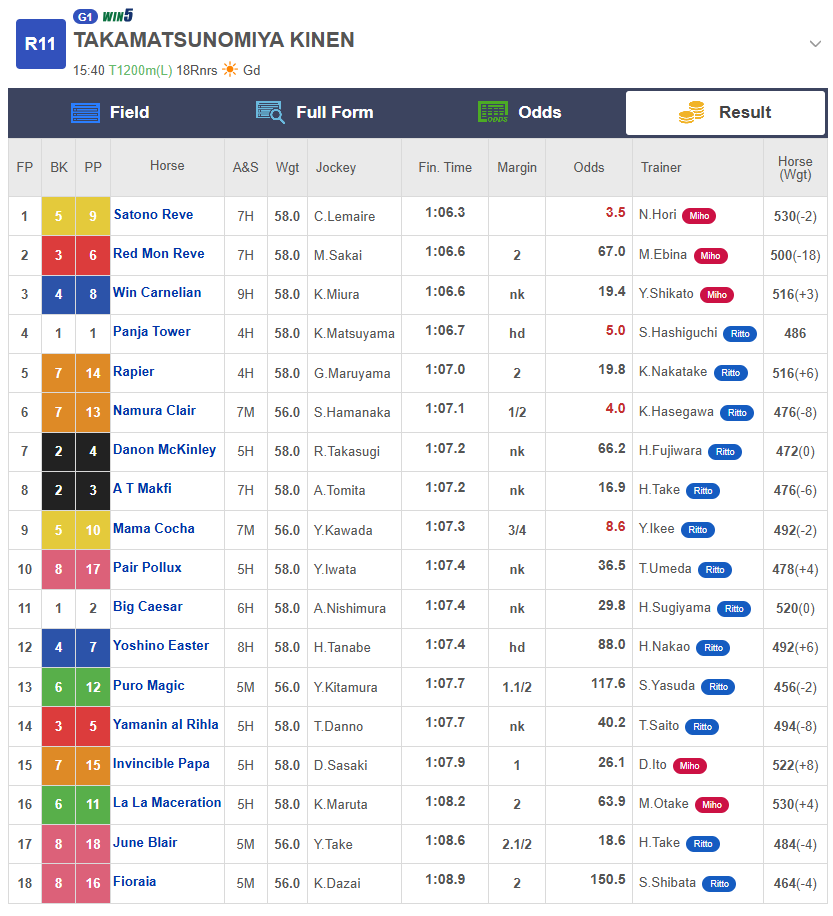Switch to the Odds tab
Viewport: 833px width, 916px height.
click(520, 112)
